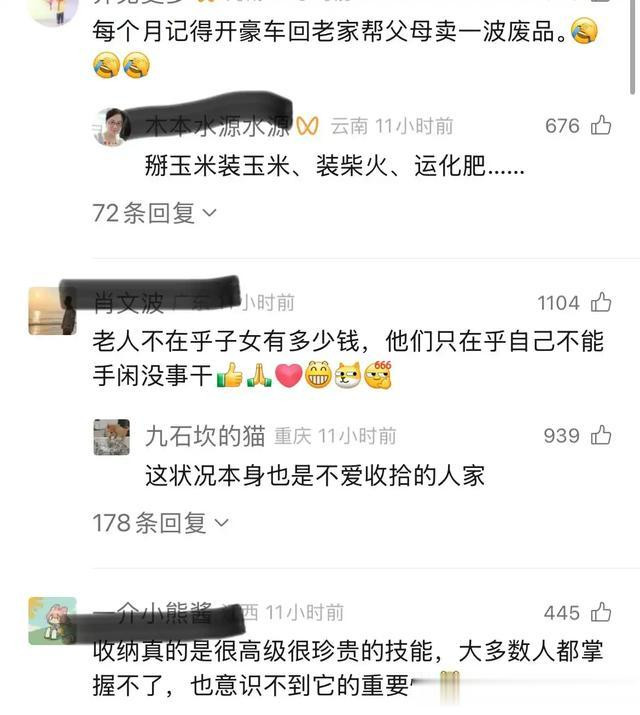The image size is (640, 715).
Task: Expand the 178条回复 replies
Action: point(160,523)
